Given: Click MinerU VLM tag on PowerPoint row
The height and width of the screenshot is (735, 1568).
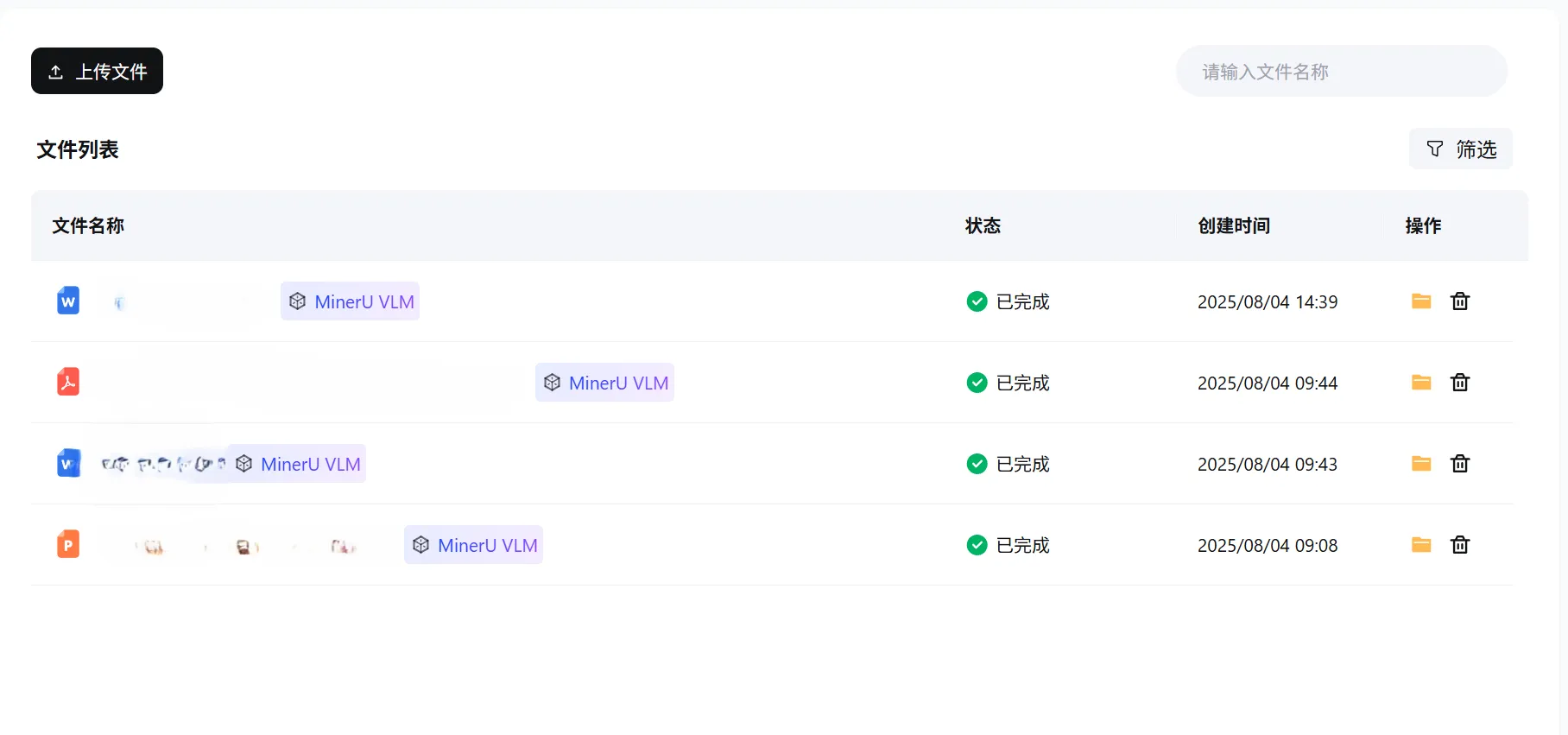Looking at the screenshot, I should [473, 545].
